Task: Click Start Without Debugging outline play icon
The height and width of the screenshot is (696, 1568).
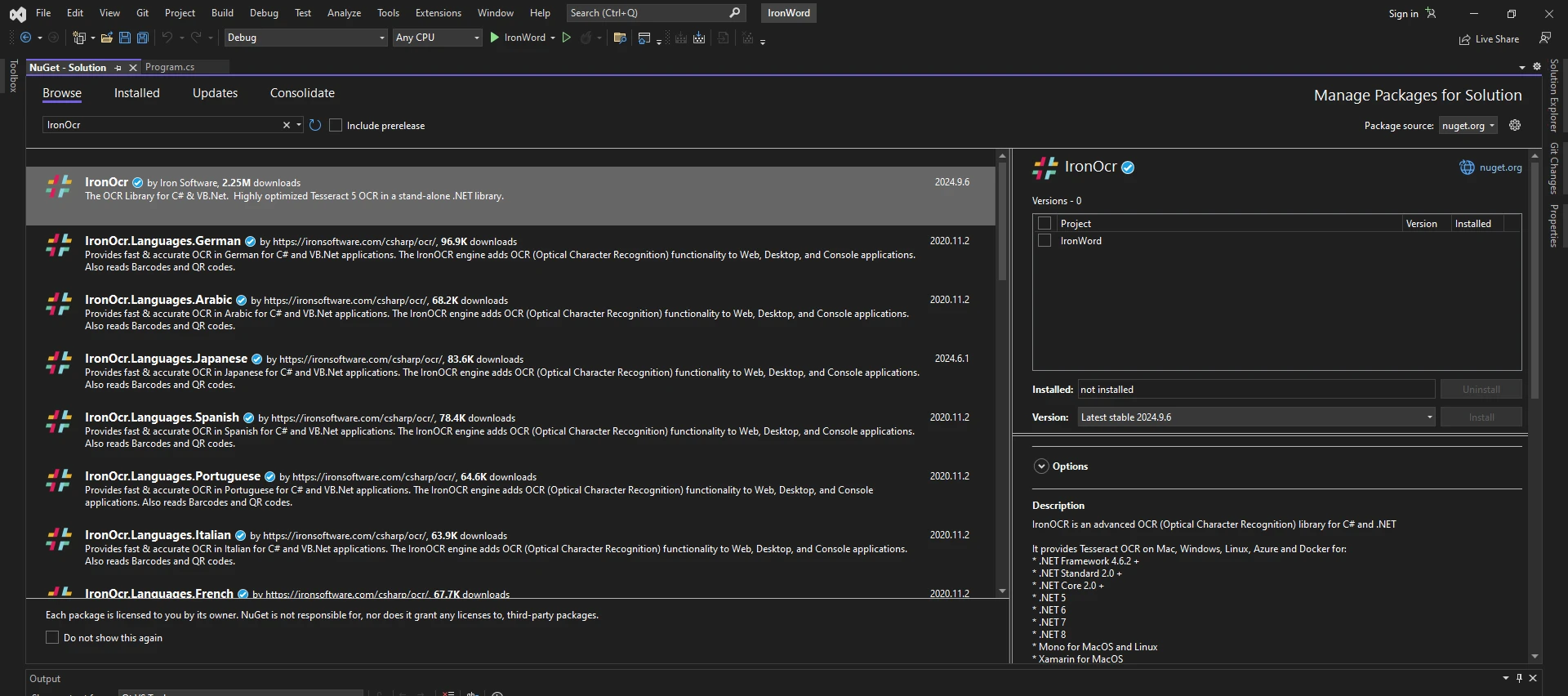Action: (566, 38)
